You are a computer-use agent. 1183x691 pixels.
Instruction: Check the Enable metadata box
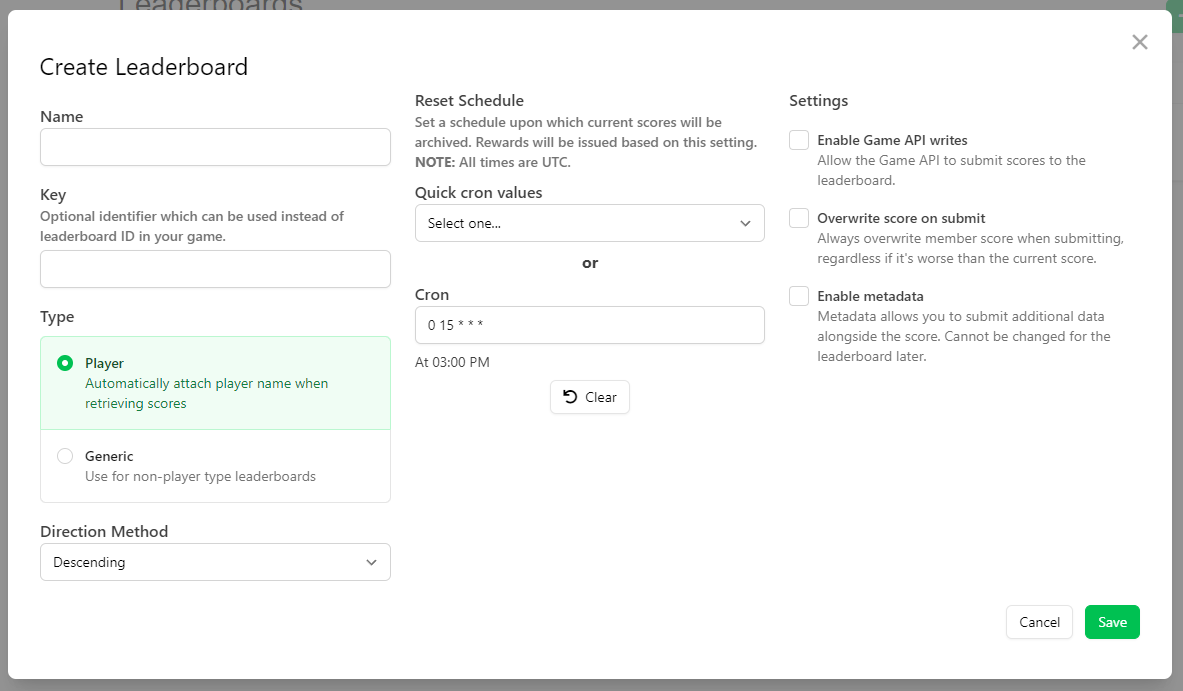click(799, 297)
